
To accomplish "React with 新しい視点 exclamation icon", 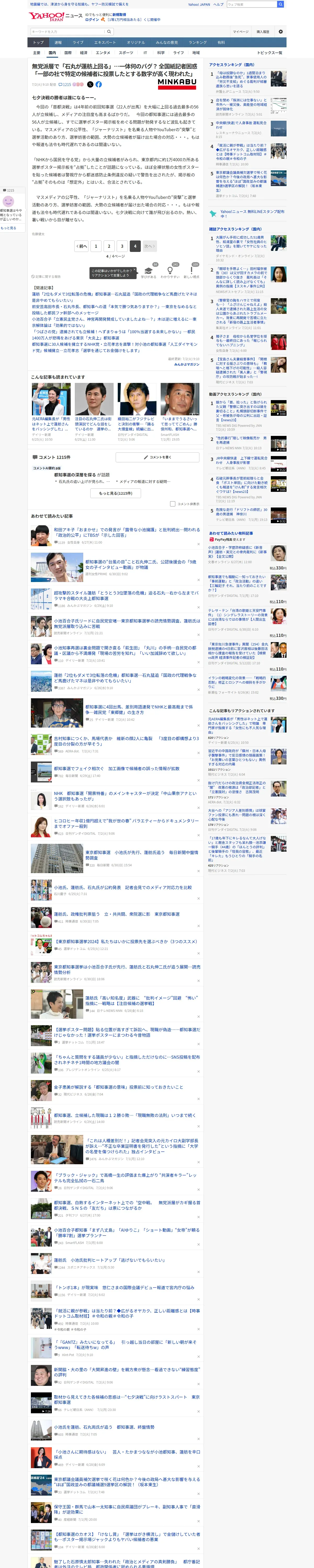I will click(x=192, y=271).
